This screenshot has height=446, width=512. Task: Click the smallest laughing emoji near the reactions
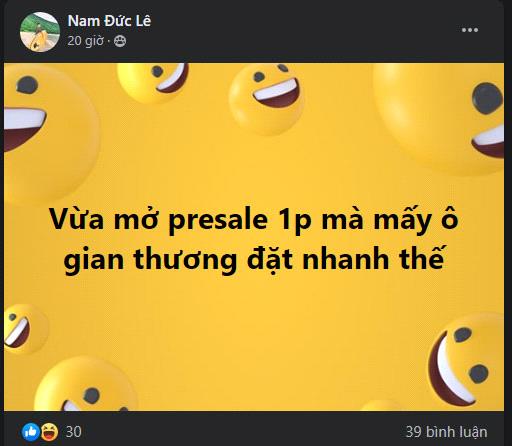pyautogui.click(x=26, y=329)
